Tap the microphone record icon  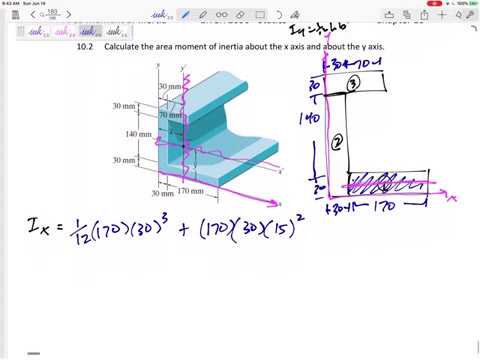click(x=470, y=15)
